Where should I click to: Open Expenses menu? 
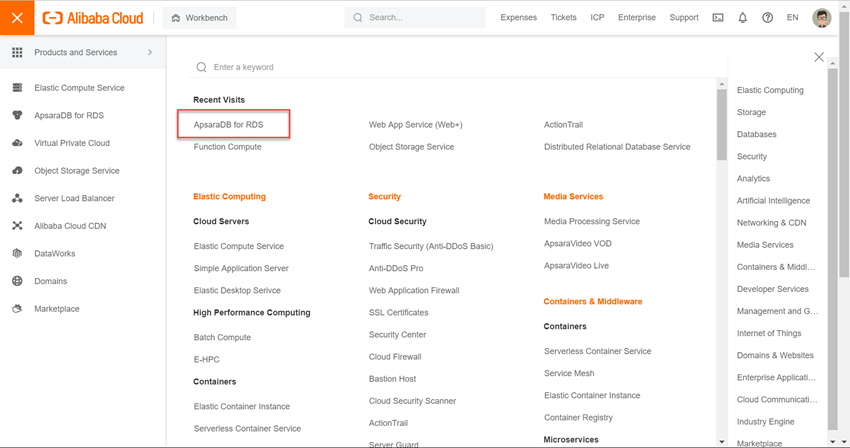pyautogui.click(x=518, y=17)
